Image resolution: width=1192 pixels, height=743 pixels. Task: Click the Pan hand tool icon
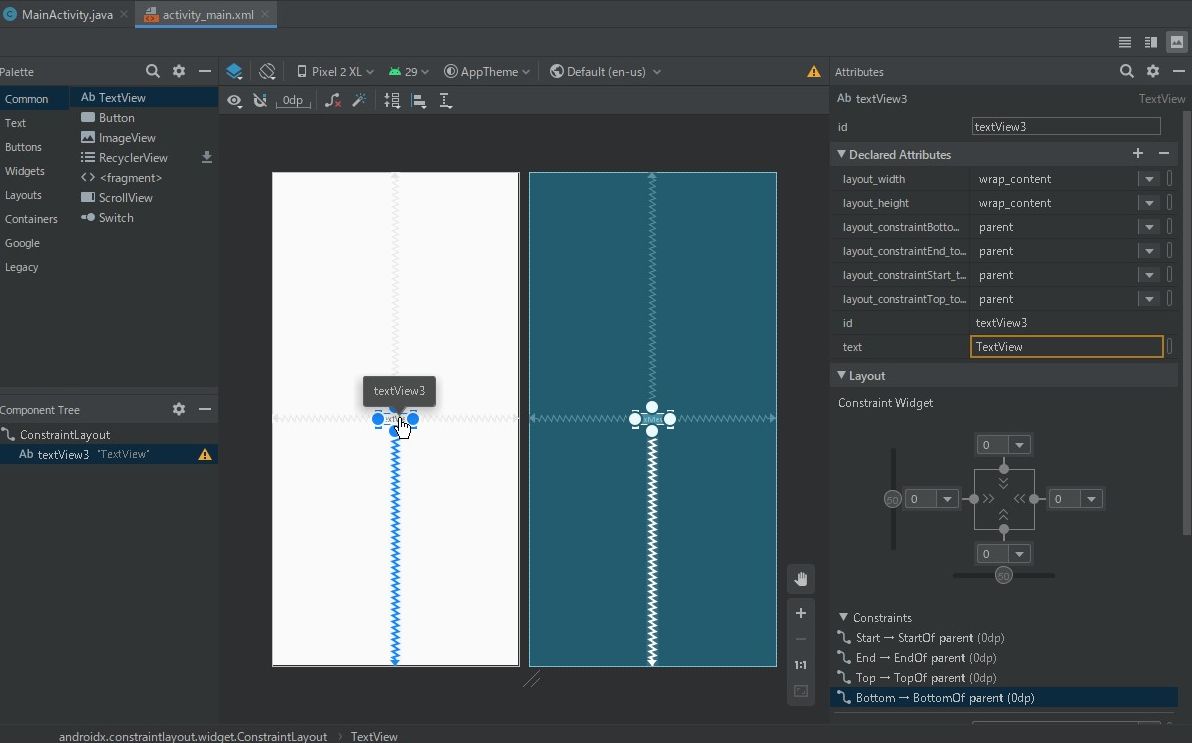[x=801, y=579]
